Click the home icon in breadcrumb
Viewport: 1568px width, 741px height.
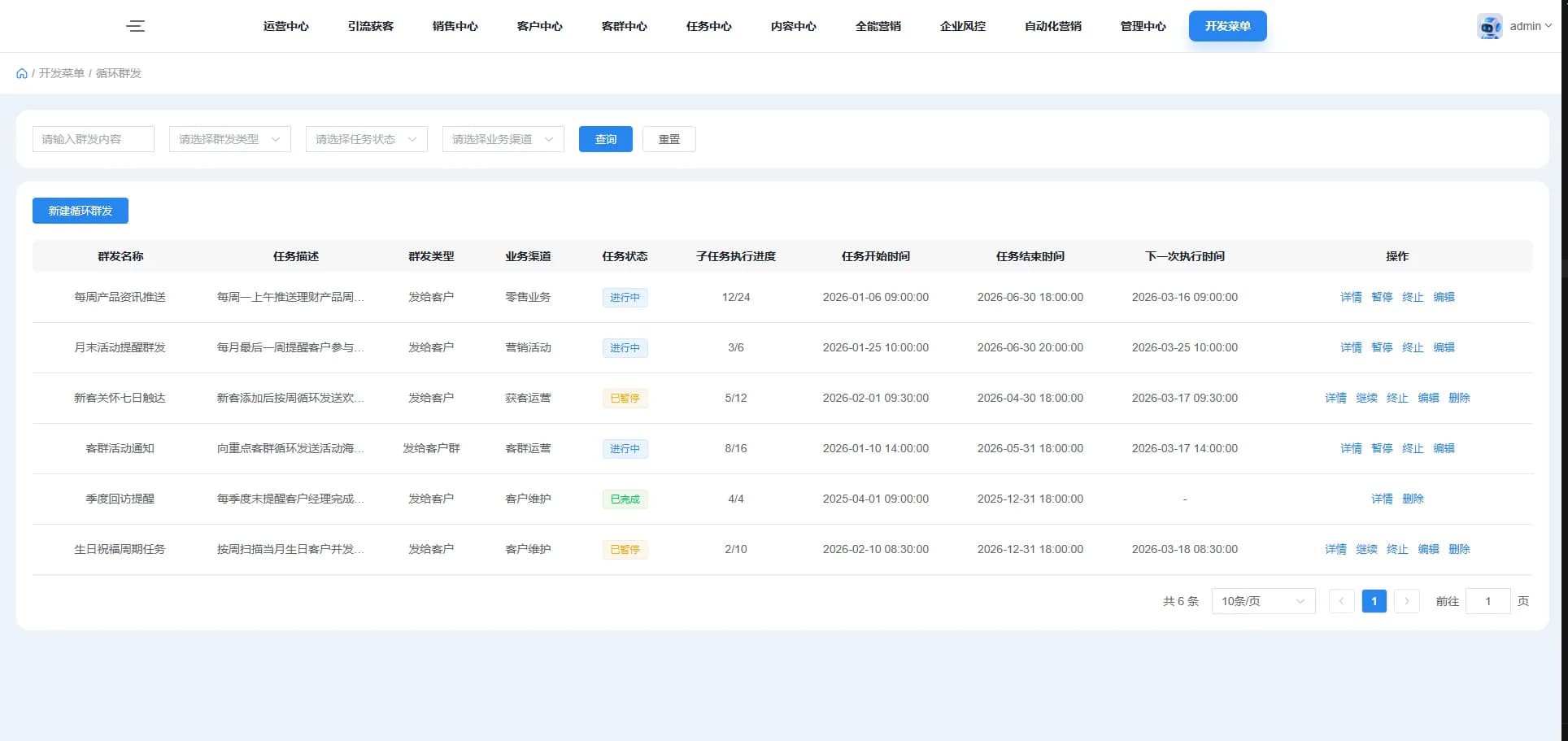pos(22,73)
